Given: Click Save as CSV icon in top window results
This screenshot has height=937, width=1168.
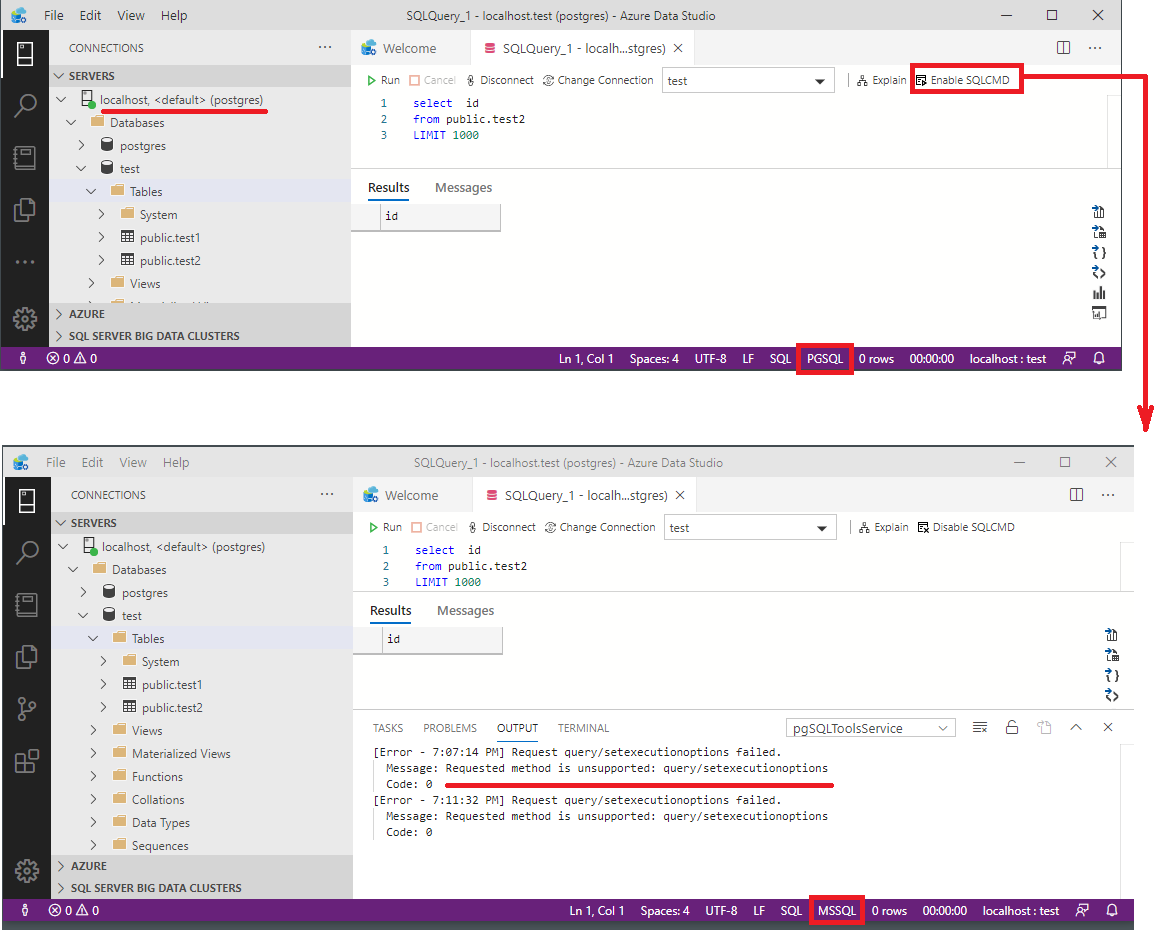Looking at the screenshot, I should [1099, 212].
